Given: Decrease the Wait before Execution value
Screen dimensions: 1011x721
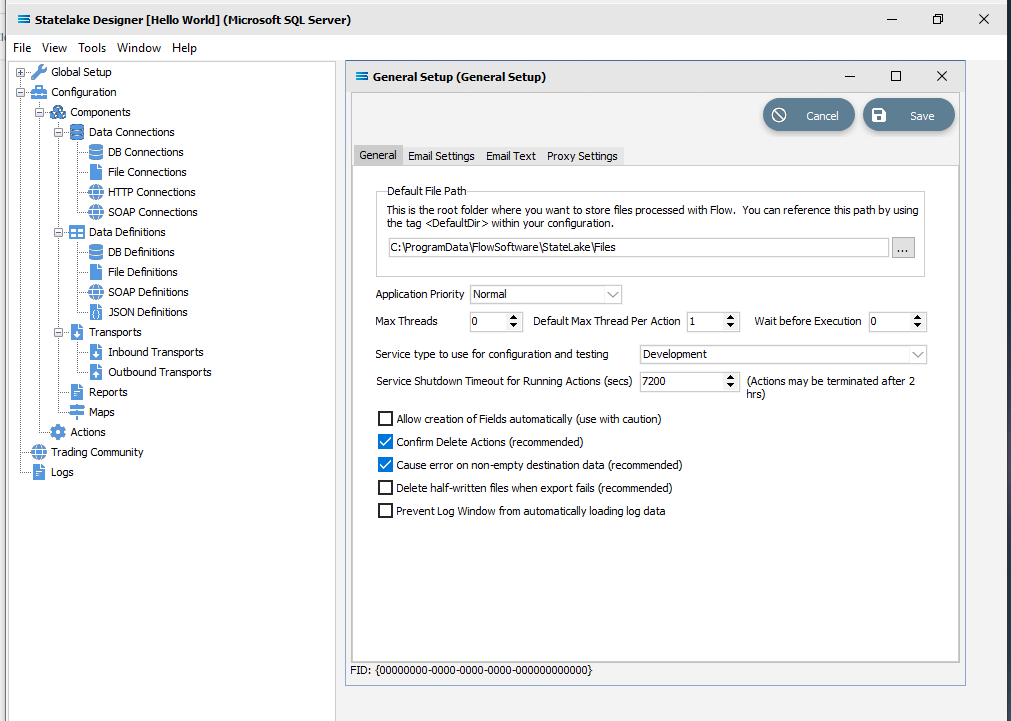Looking at the screenshot, I should point(918,326).
